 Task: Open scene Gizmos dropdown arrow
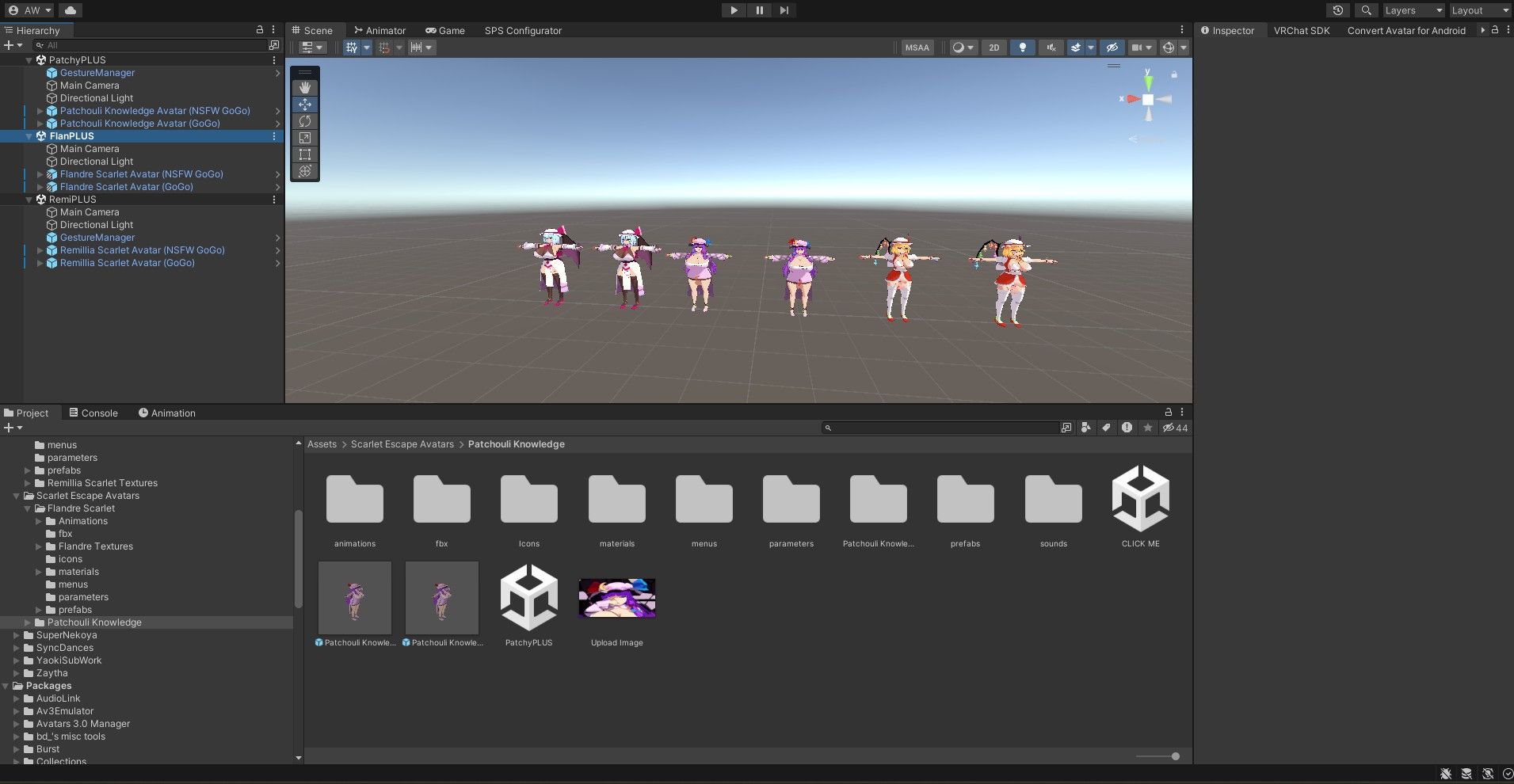tap(1184, 48)
